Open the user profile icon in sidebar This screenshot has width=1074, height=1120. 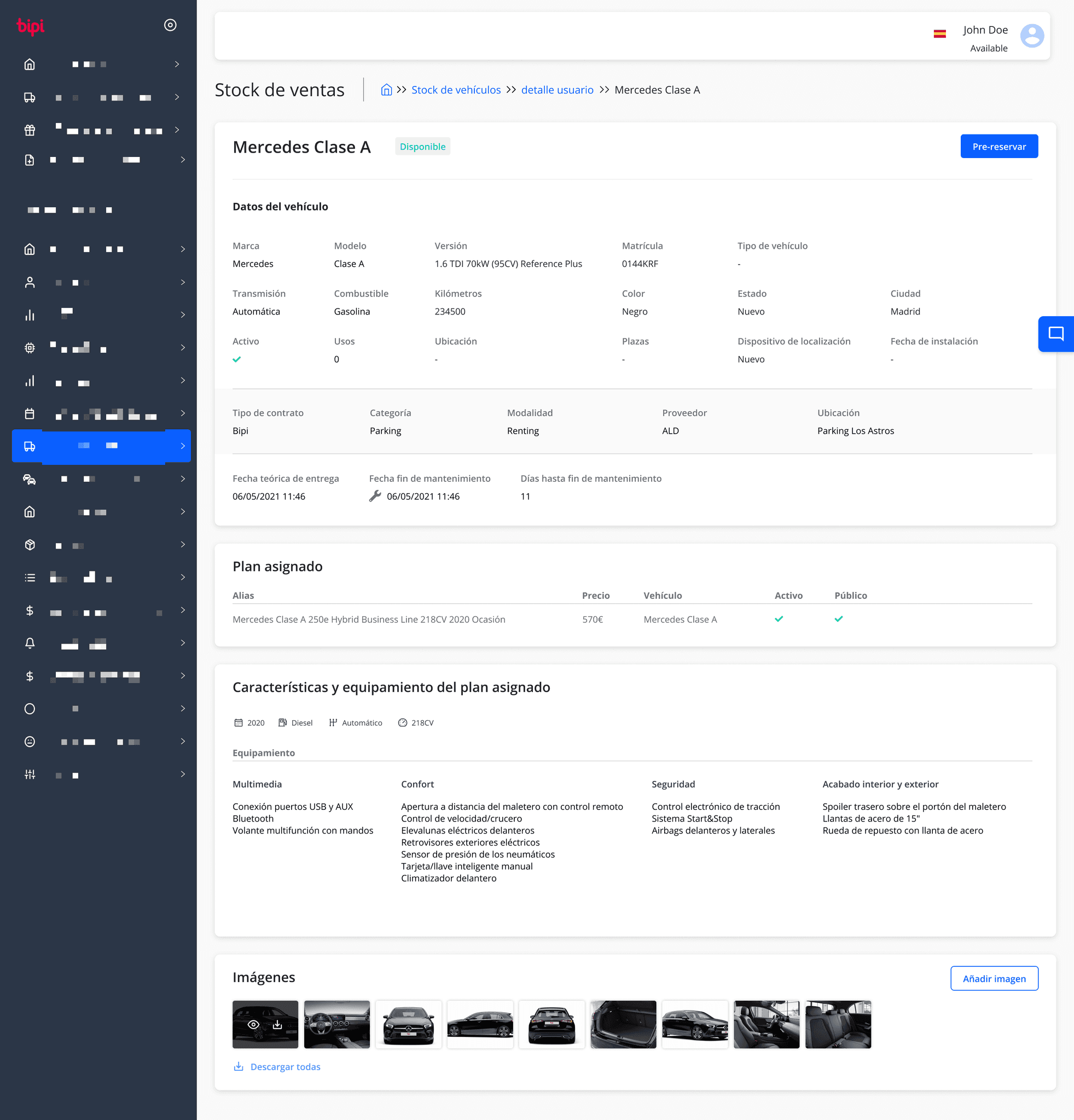point(30,282)
